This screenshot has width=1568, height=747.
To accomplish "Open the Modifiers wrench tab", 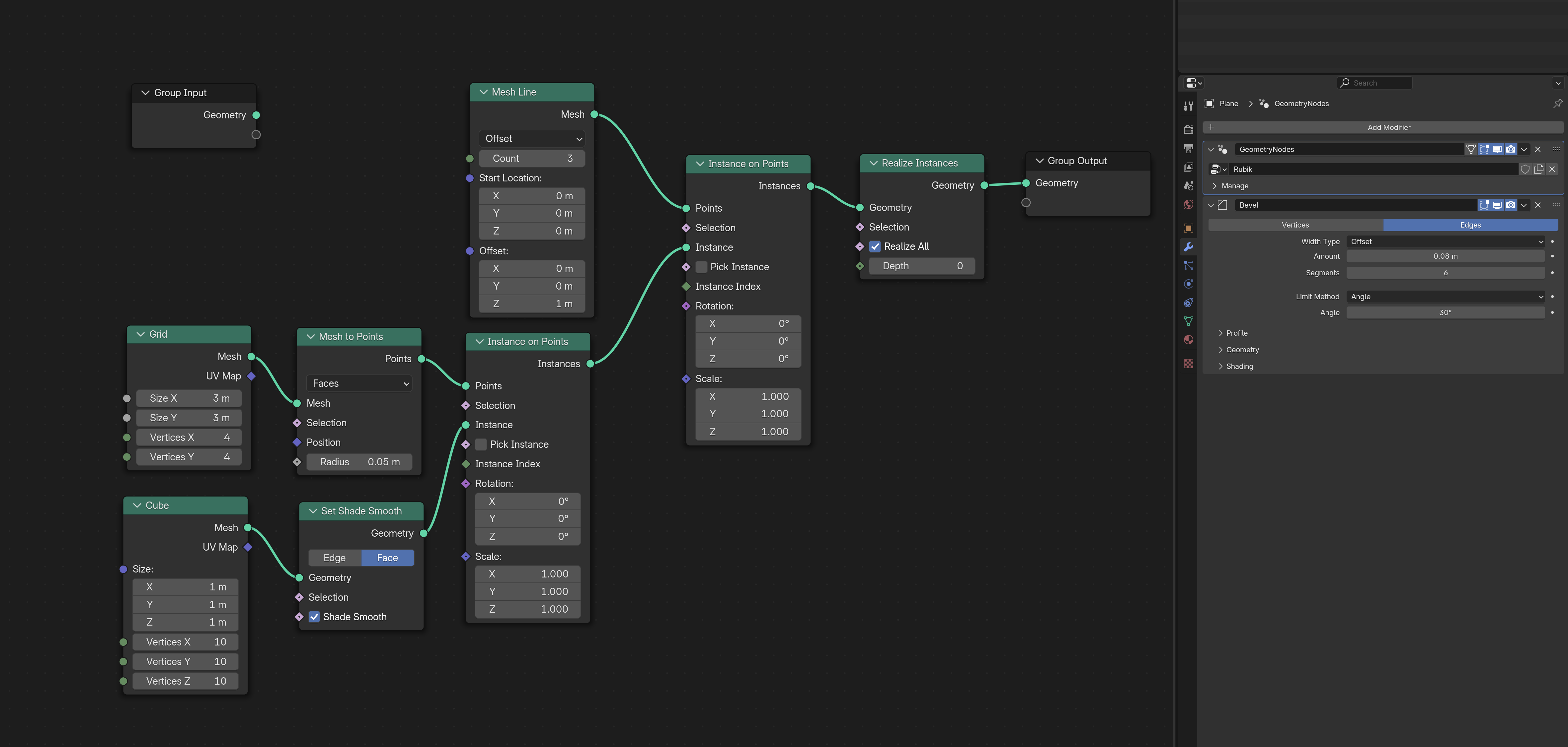I will click(x=1188, y=247).
